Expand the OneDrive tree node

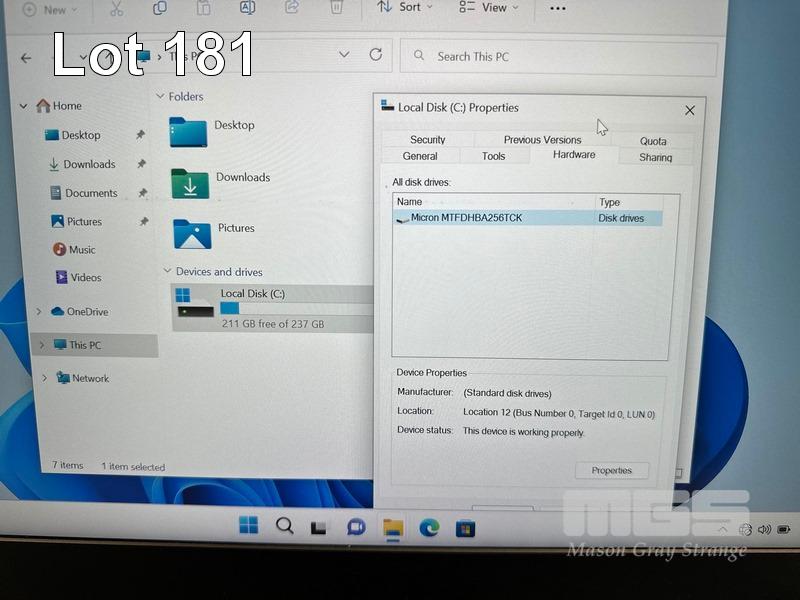click(40, 312)
